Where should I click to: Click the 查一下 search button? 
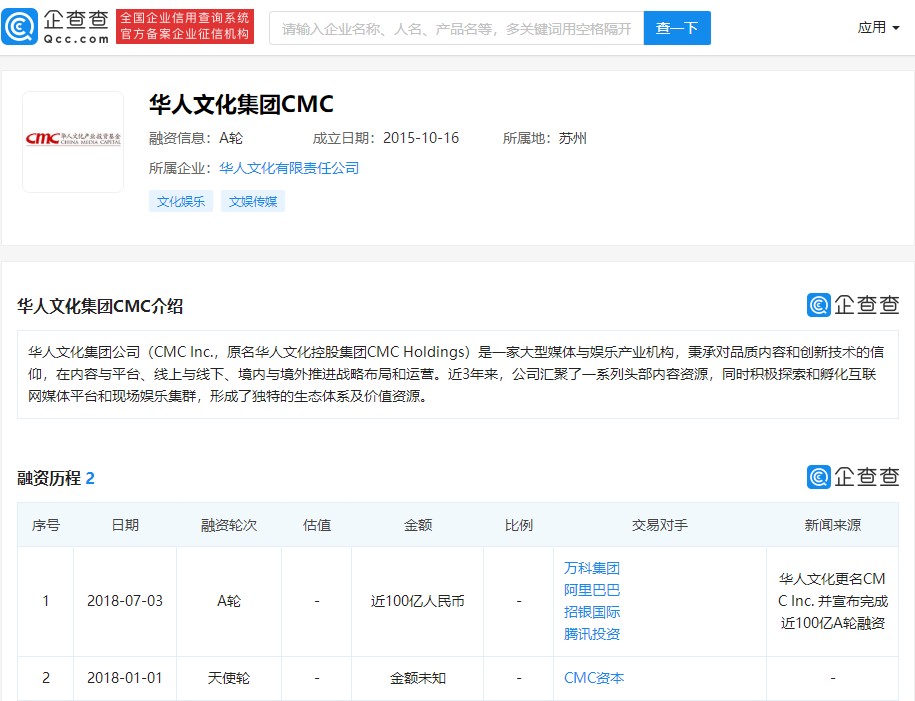click(677, 28)
